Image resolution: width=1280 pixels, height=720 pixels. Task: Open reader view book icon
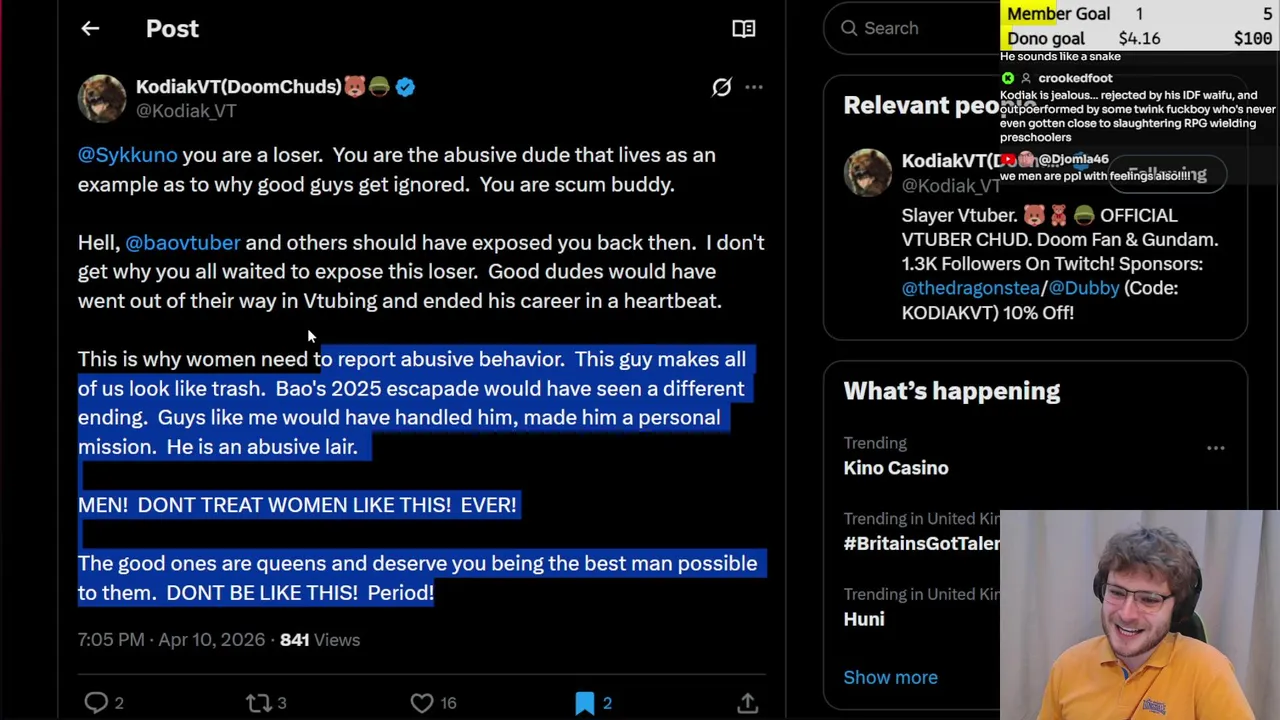pos(743,29)
